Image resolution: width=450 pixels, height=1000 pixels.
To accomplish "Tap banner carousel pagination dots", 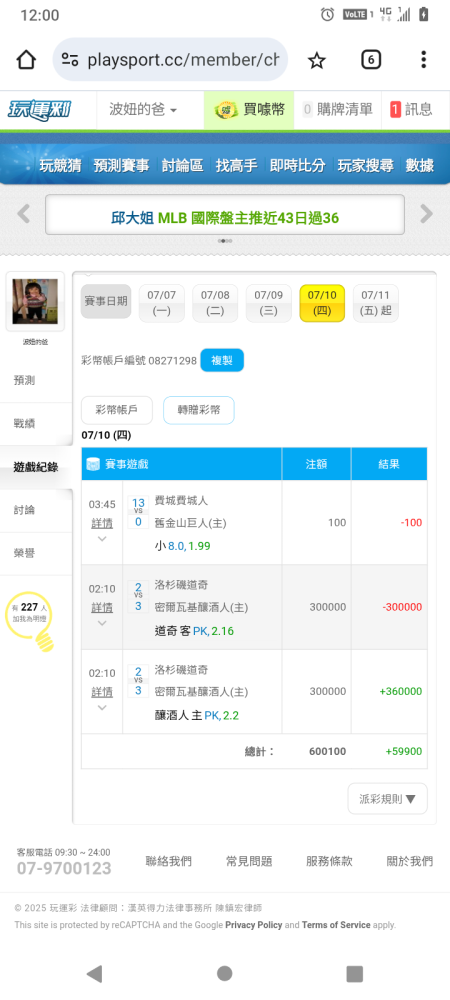I will click(225, 241).
